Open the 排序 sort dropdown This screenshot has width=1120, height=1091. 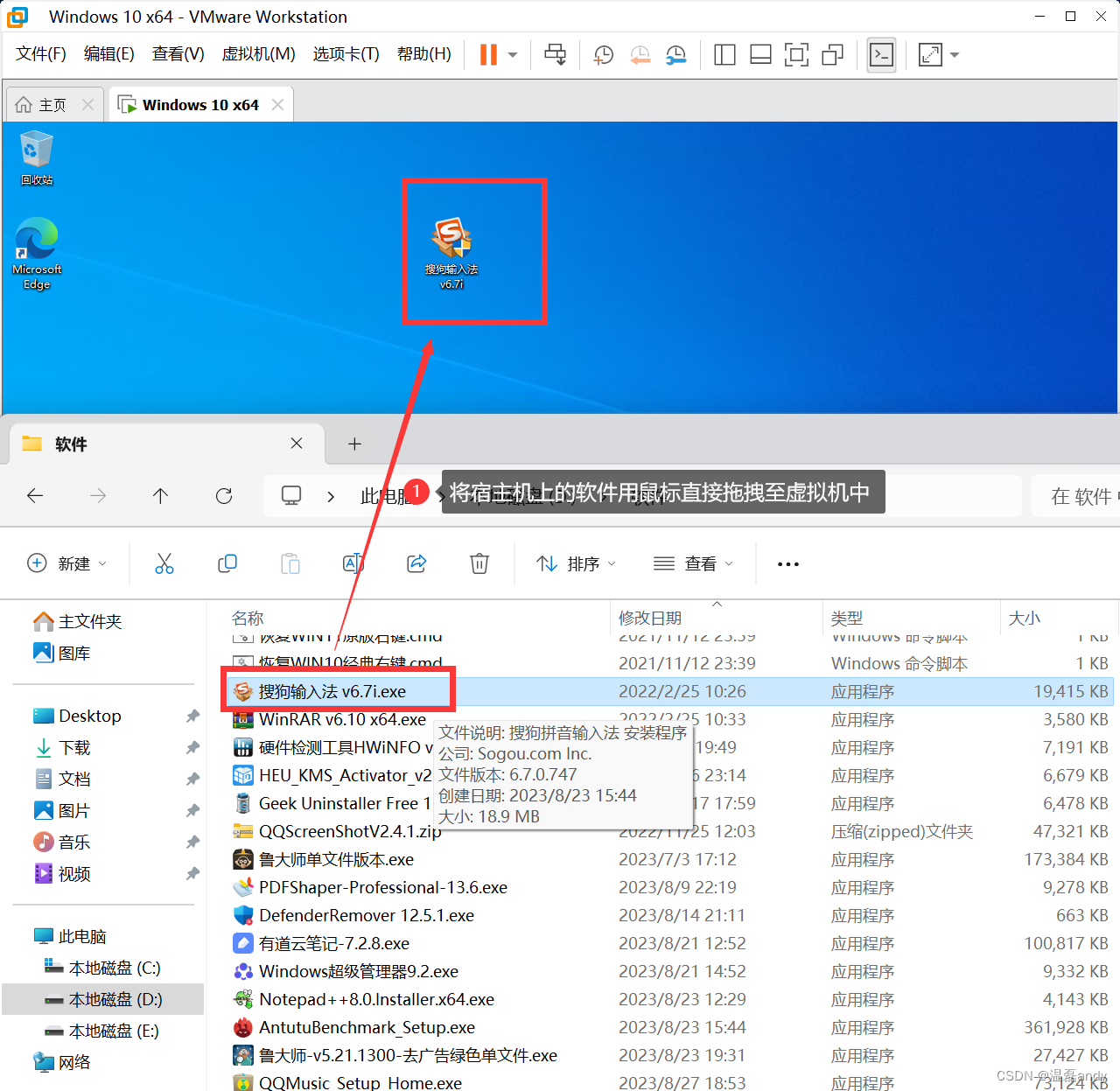tap(577, 563)
